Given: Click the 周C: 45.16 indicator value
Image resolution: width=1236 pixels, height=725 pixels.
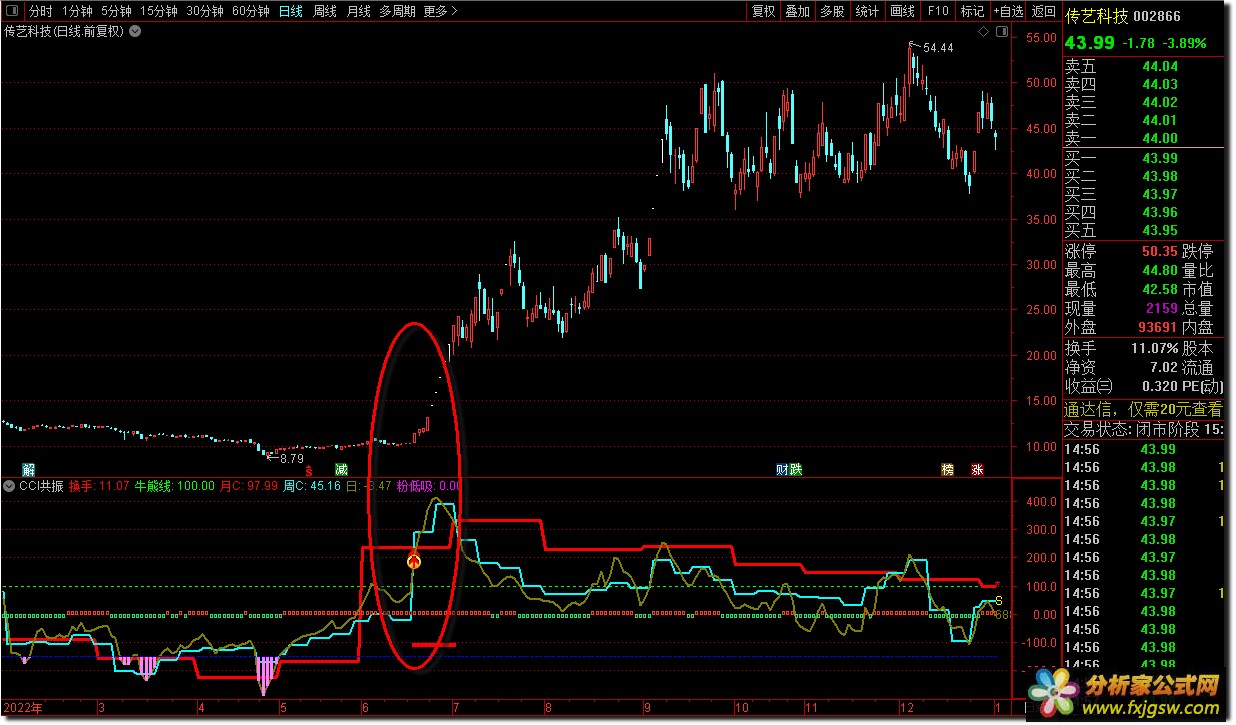Looking at the screenshot, I should pyautogui.click(x=313, y=486).
